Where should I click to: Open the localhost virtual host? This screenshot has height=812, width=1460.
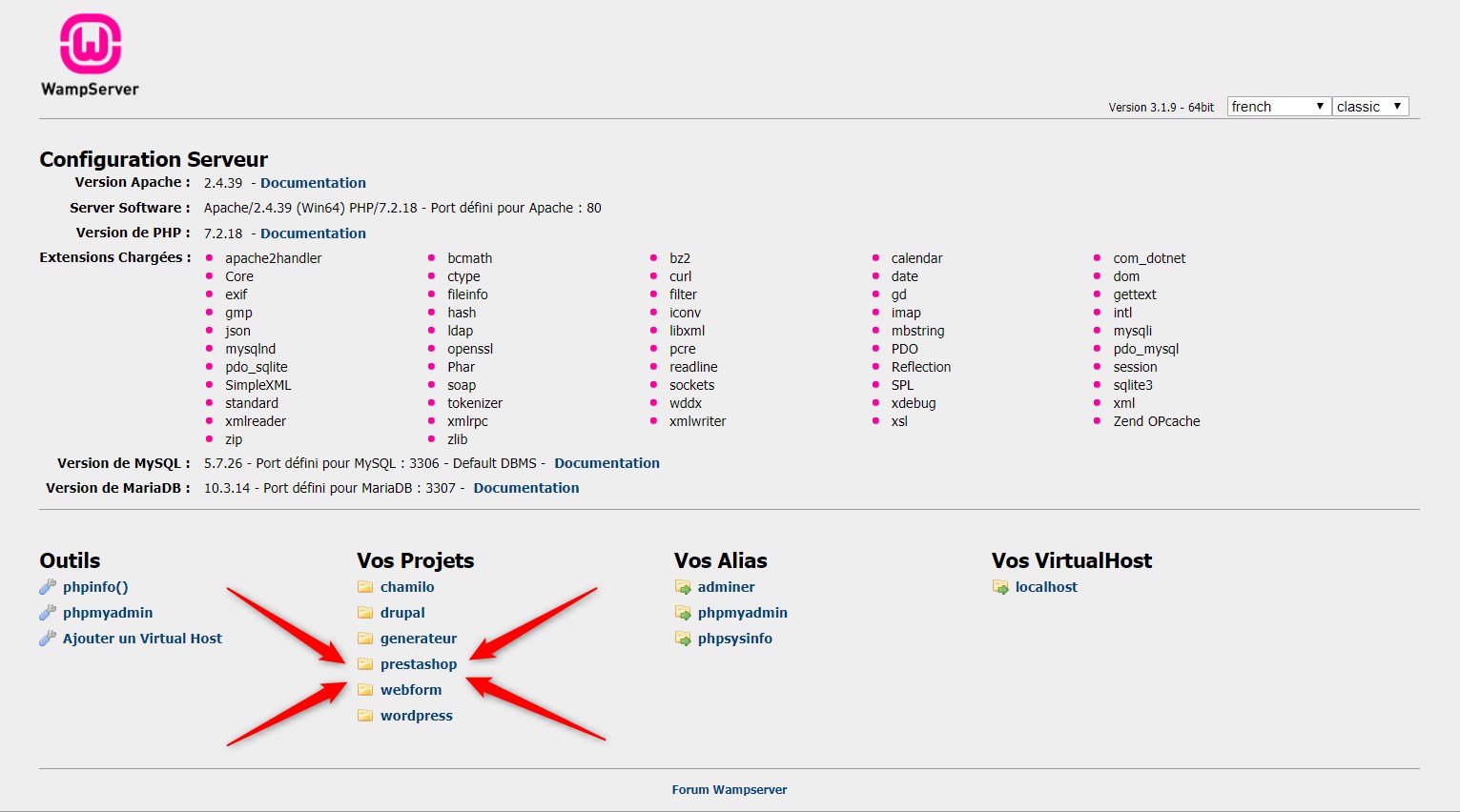[x=1046, y=587]
